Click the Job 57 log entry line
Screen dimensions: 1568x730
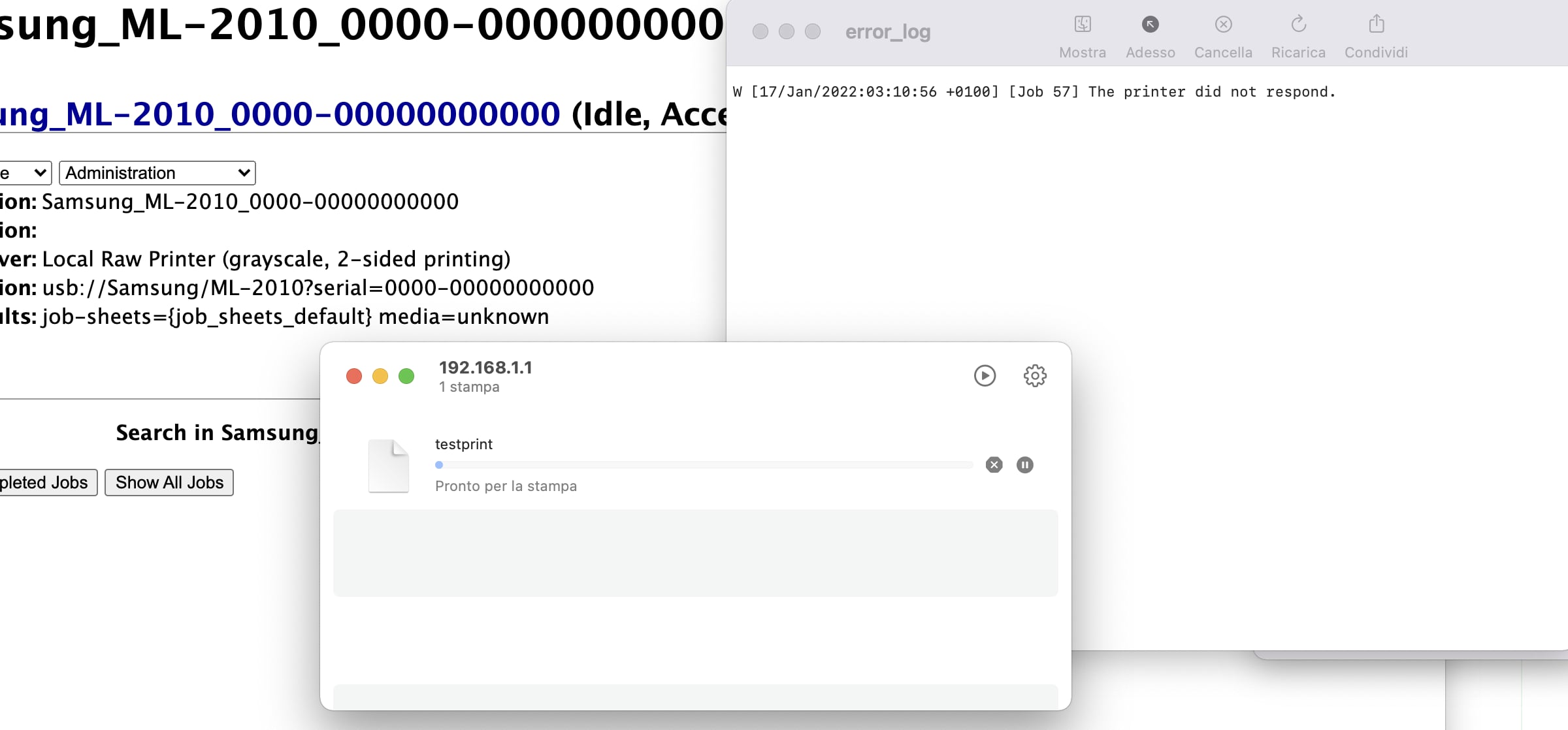1034,92
